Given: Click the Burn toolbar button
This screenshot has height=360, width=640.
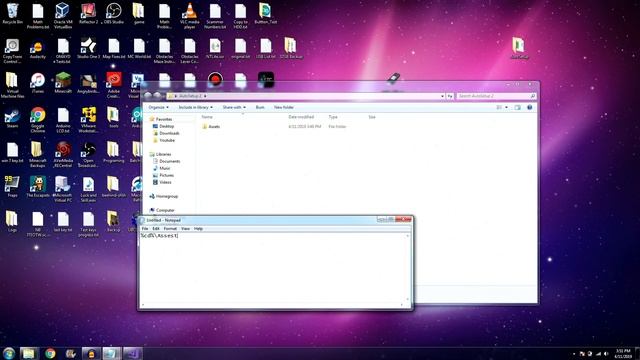Looking at the screenshot, I should click(x=260, y=107).
